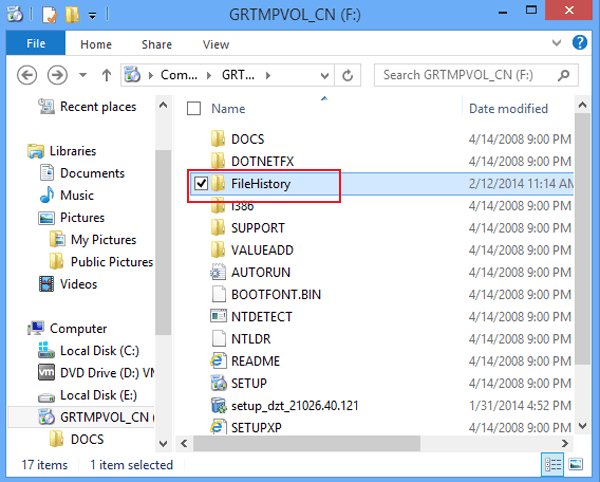The image size is (600, 482).
Task: Open Recent places in navigation pane
Action: (x=98, y=106)
